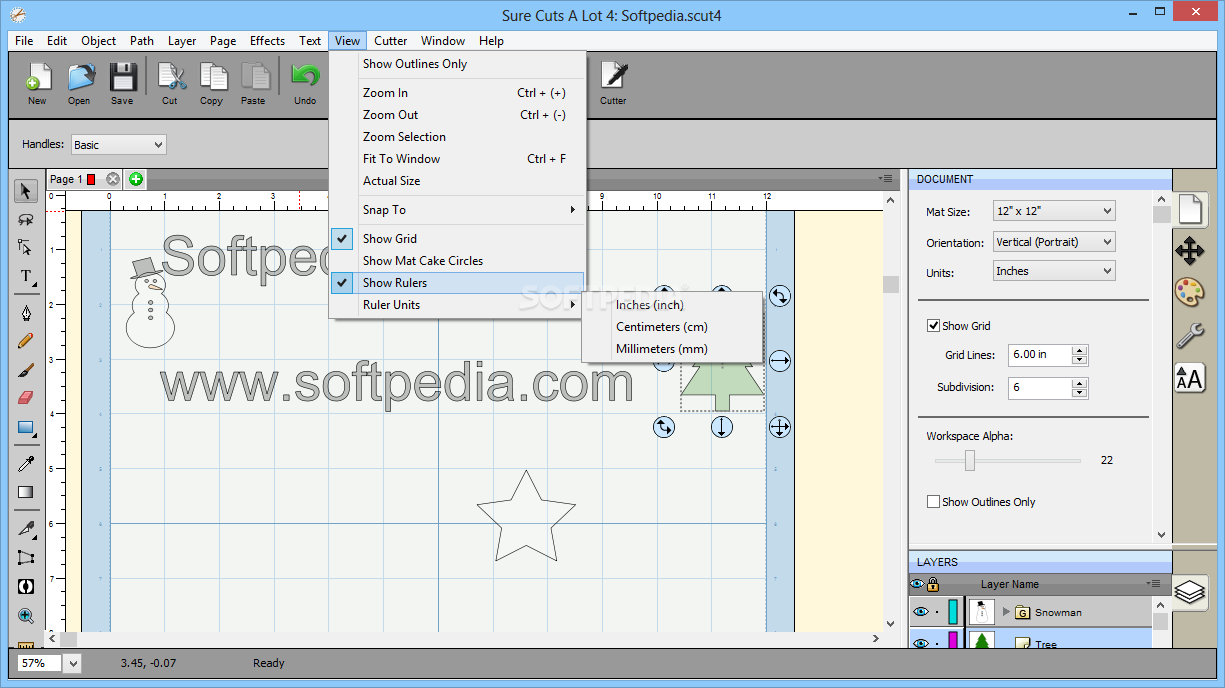The height and width of the screenshot is (688, 1225).
Task: Open the Mat Size dropdown
Action: pos(1054,211)
